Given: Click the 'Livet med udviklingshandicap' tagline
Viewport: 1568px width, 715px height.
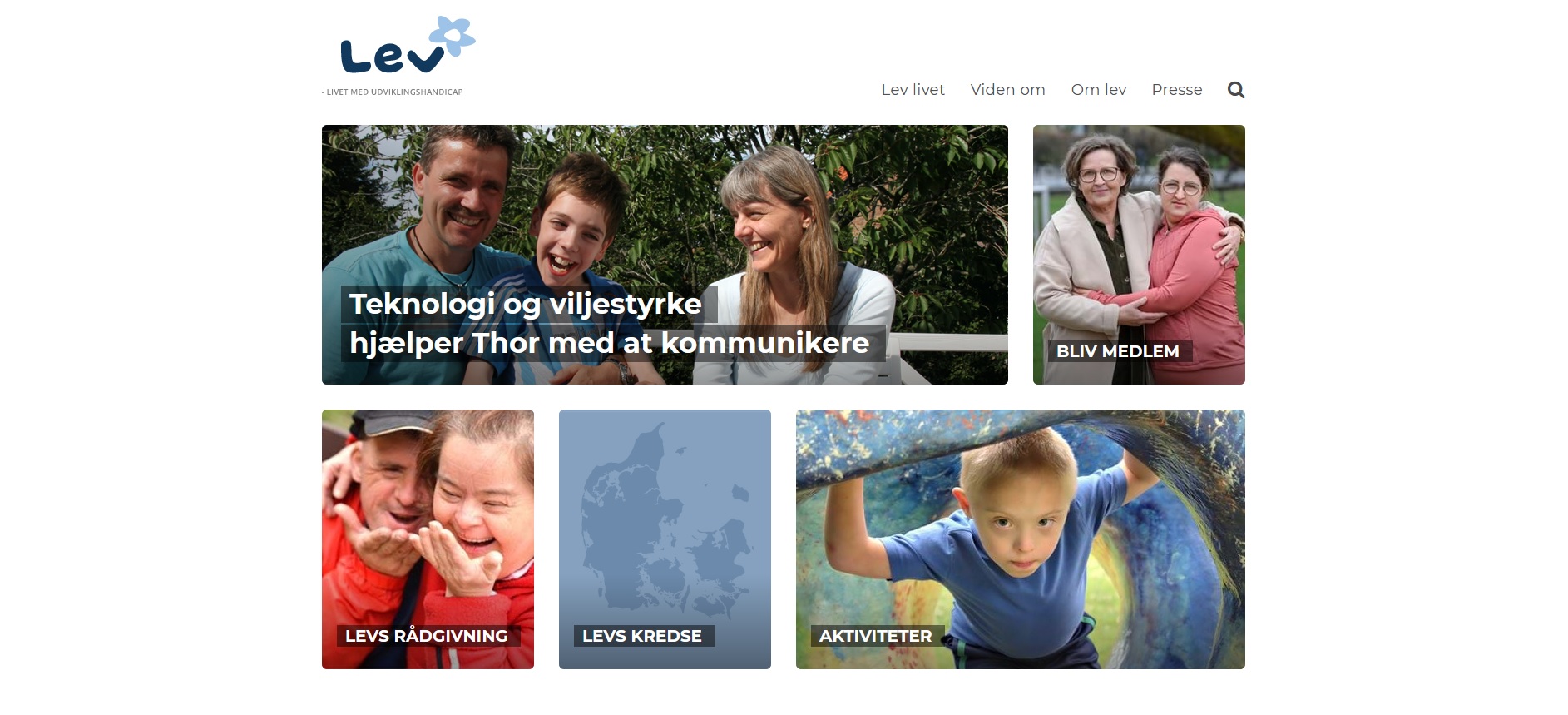Looking at the screenshot, I should tap(393, 92).
